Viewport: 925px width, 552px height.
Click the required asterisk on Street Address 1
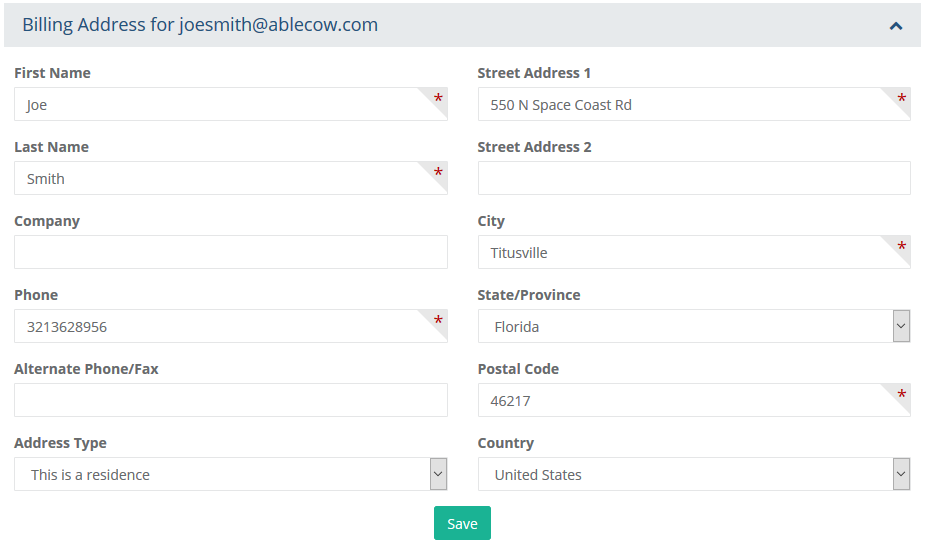[901, 98]
